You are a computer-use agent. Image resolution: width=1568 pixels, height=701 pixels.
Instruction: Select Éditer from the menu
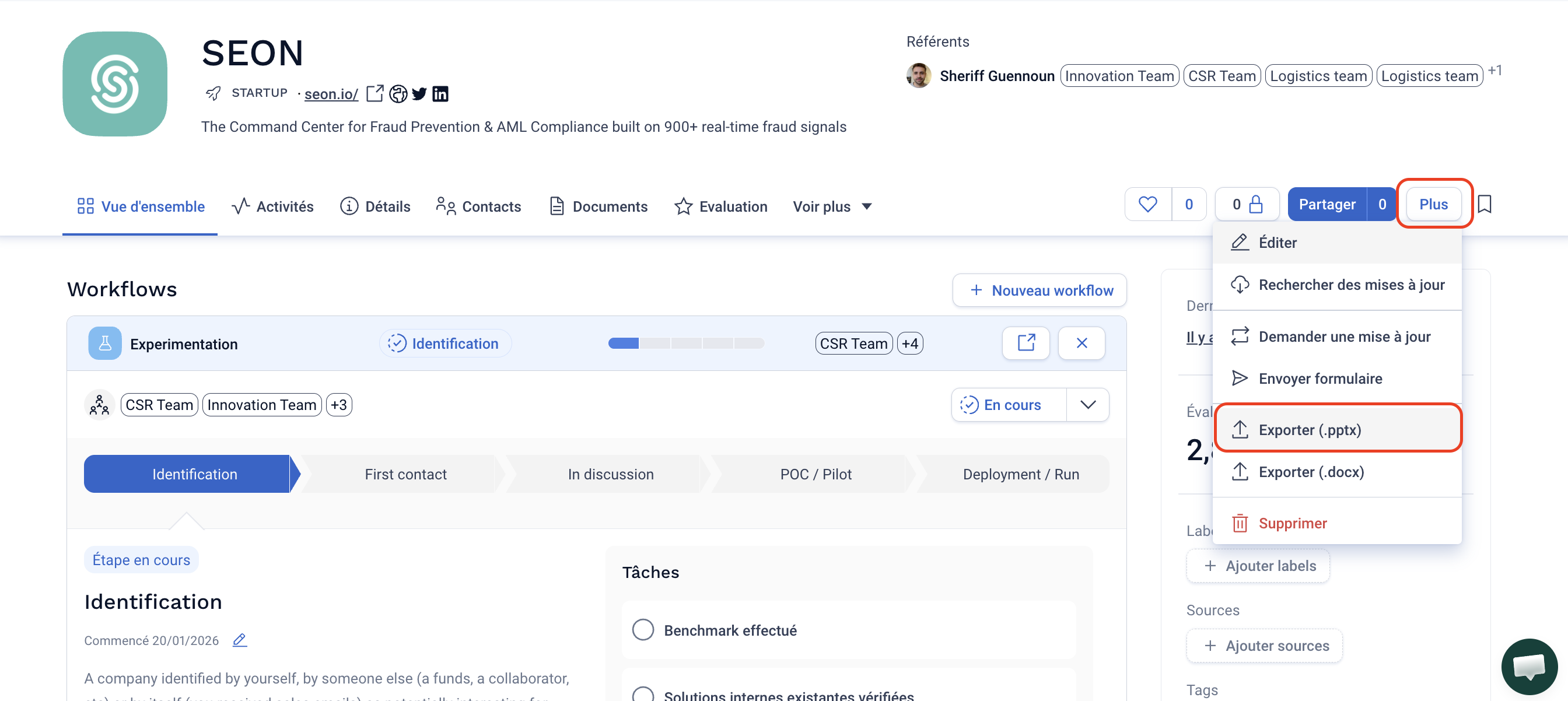point(1338,243)
